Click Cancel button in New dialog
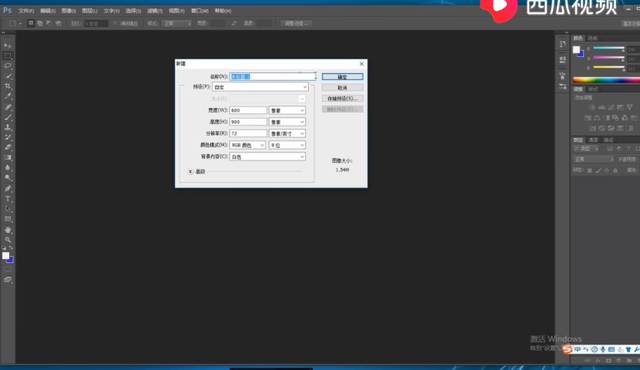The image size is (640, 370). click(x=342, y=88)
